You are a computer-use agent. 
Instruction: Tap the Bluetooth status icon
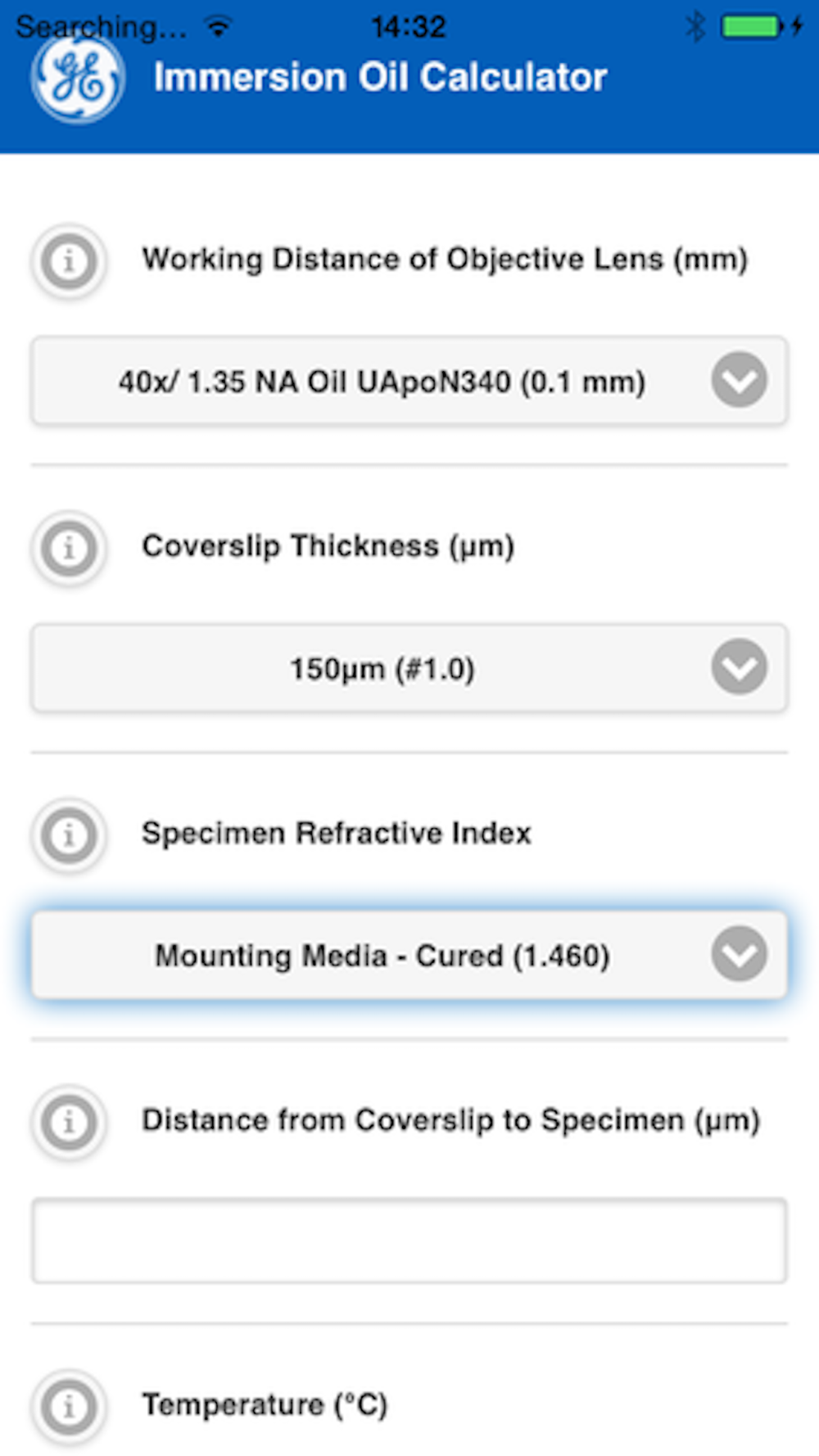pos(695,26)
